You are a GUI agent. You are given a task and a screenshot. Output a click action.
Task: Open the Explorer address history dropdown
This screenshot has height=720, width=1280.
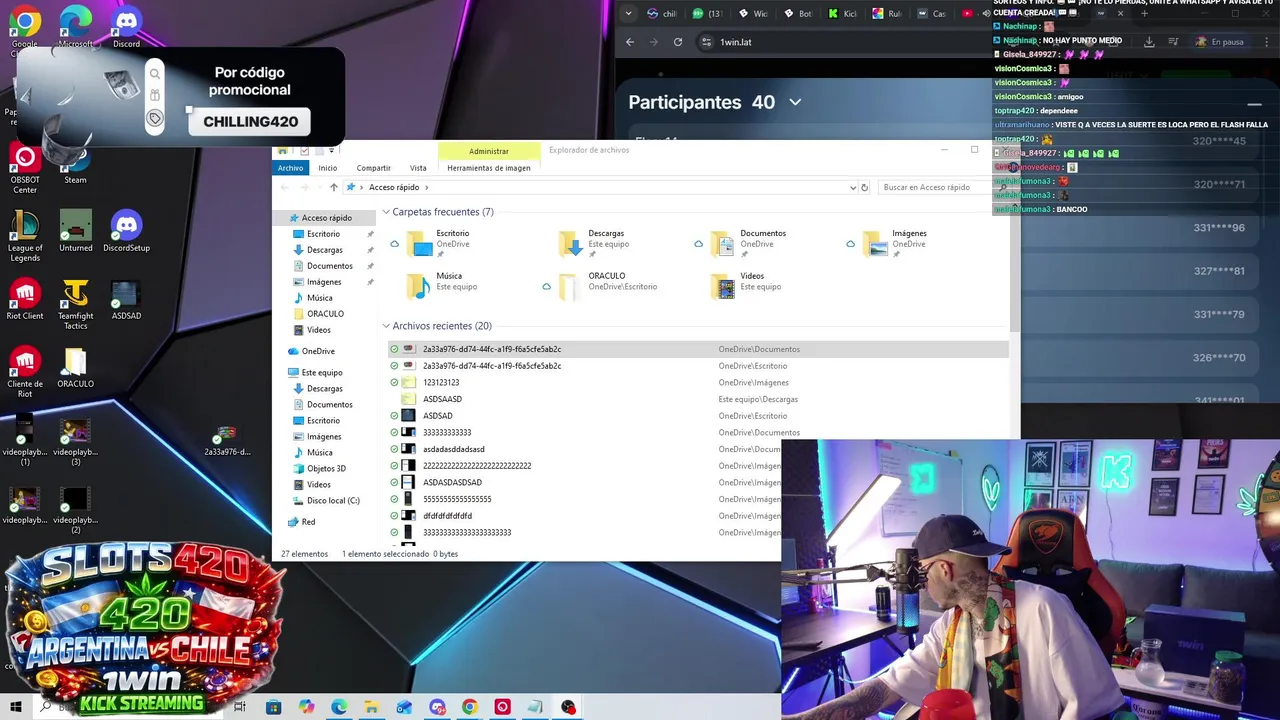(x=852, y=187)
